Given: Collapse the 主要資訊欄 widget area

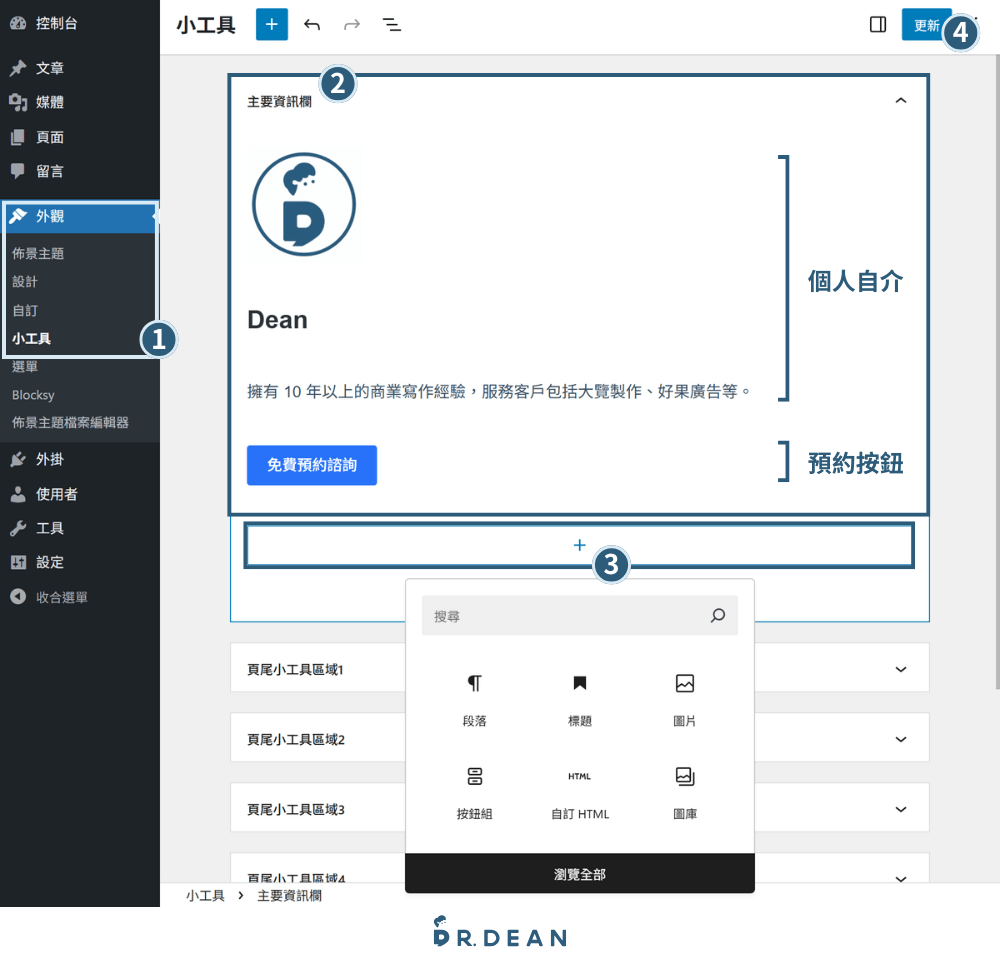Looking at the screenshot, I should 901,101.
